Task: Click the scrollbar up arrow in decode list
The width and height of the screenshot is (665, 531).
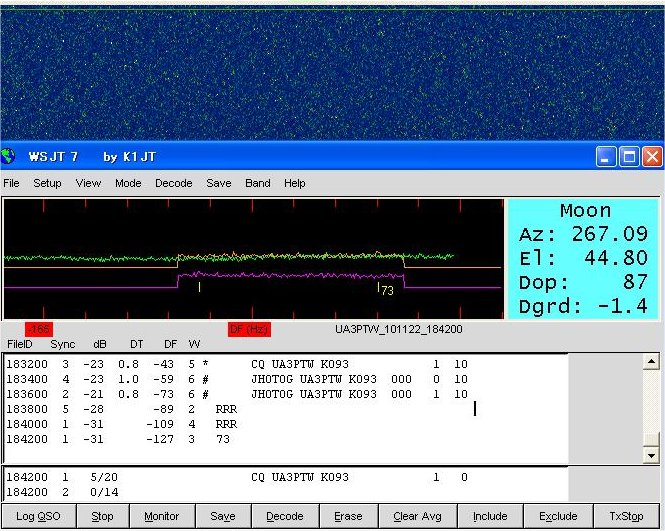Action: [x=651, y=362]
